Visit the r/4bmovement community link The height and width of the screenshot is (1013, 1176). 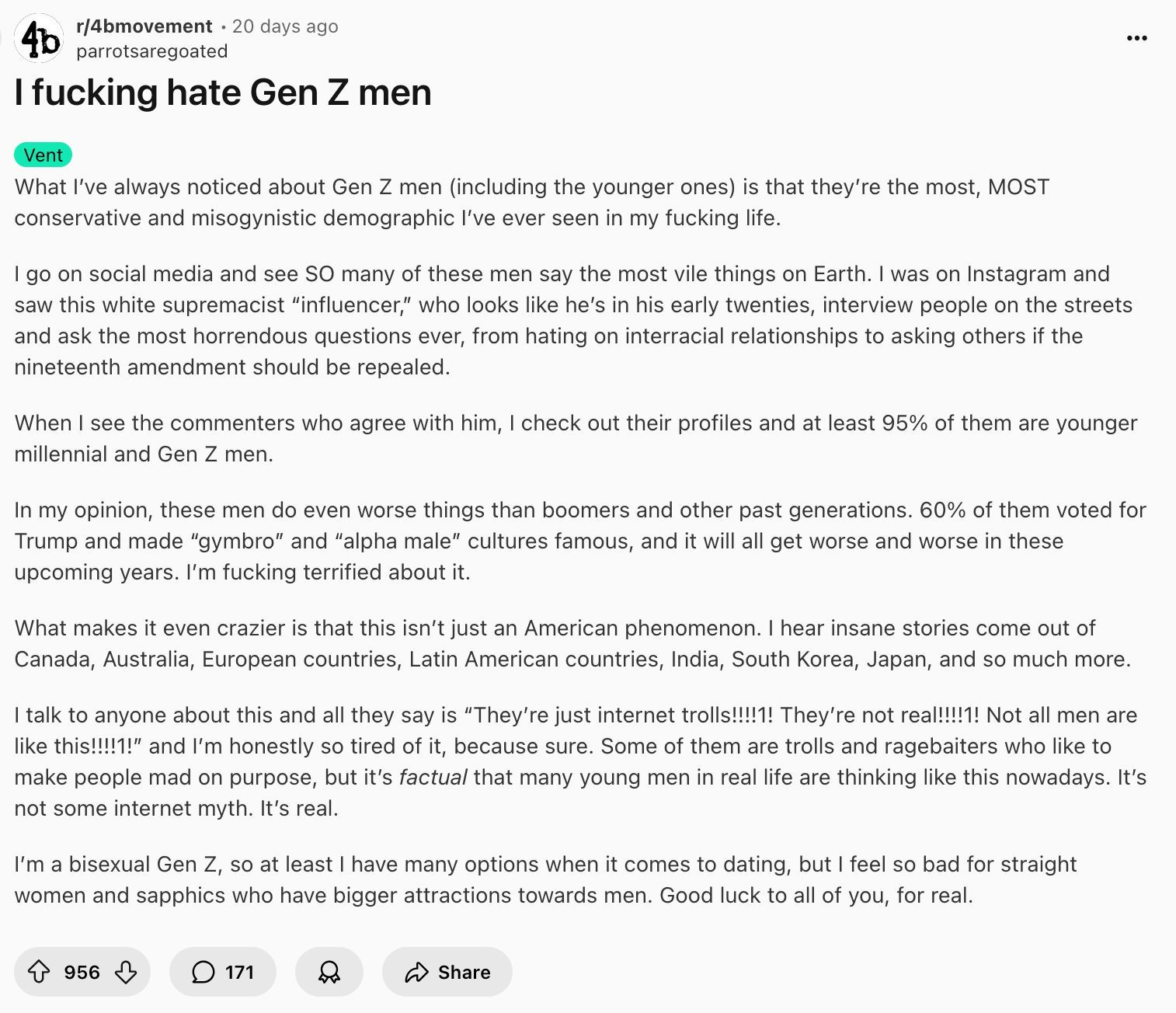tap(144, 26)
